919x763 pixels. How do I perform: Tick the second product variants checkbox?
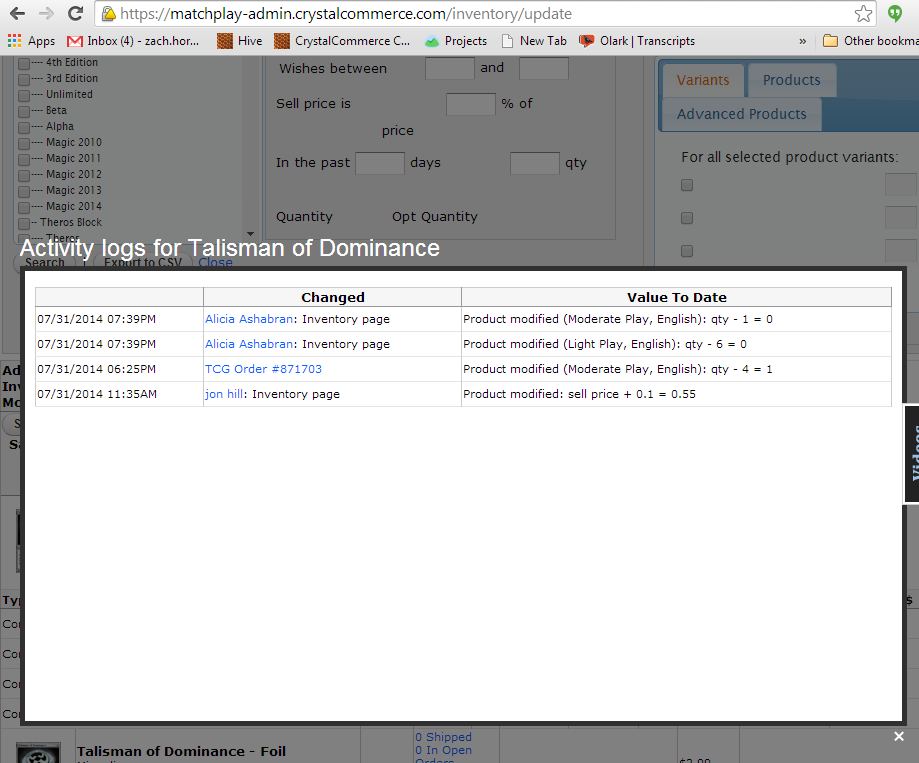pyautogui.click(x=687, y=218)
